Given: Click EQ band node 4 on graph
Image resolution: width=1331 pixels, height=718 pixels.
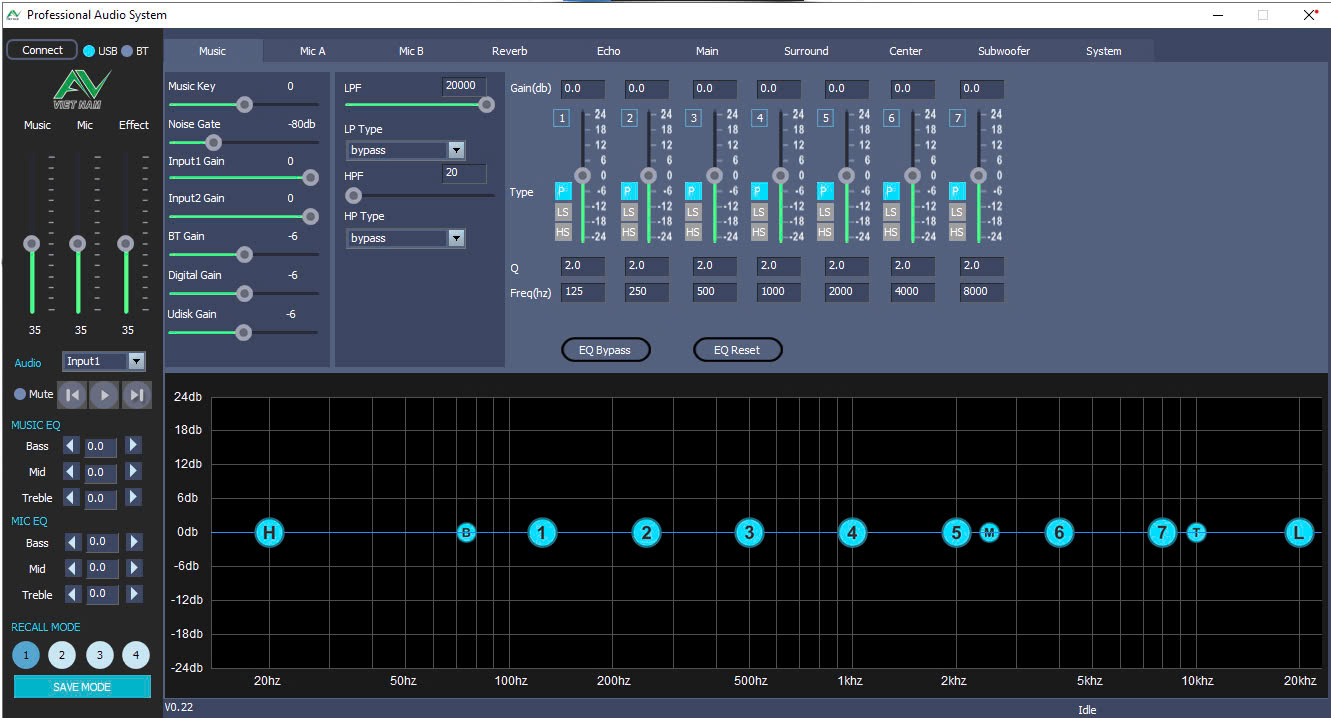Looking at the screenshot, I should click(x=851, y=532).
